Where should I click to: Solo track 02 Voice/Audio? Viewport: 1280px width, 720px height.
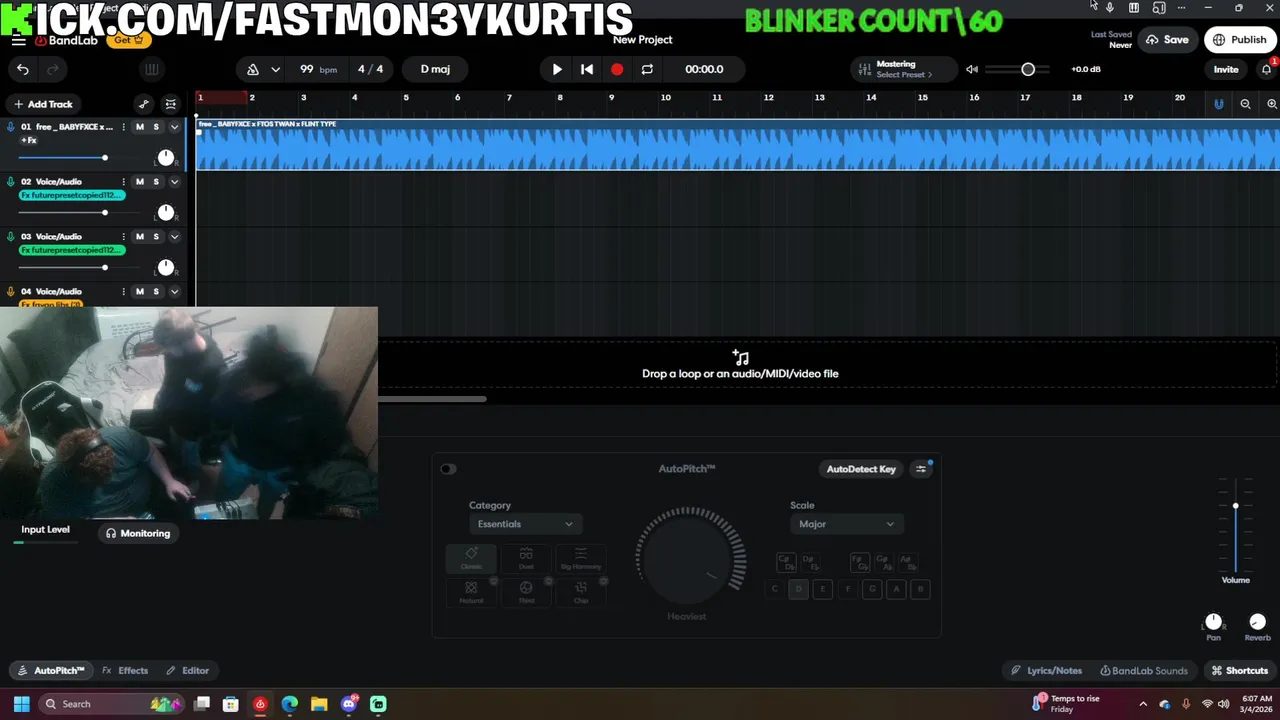tap(156, 182)
